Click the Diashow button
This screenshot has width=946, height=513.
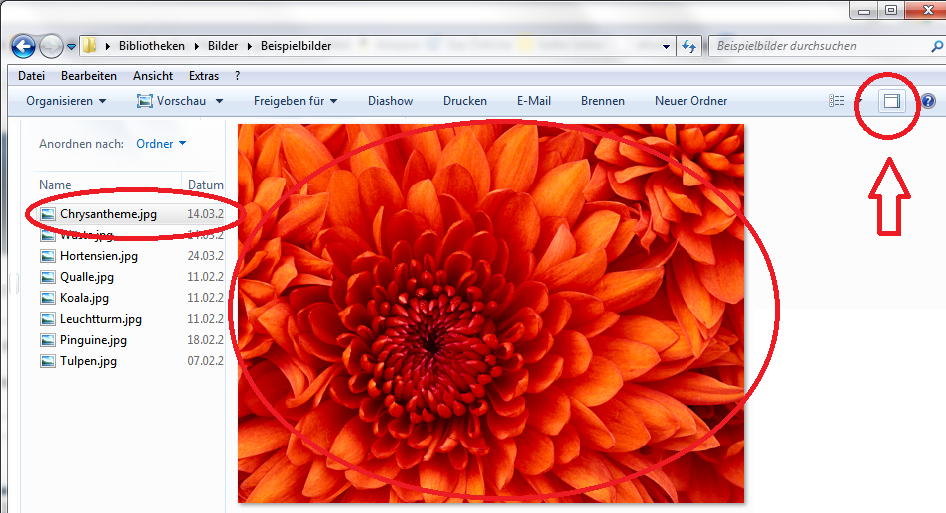tap(390, 101)
